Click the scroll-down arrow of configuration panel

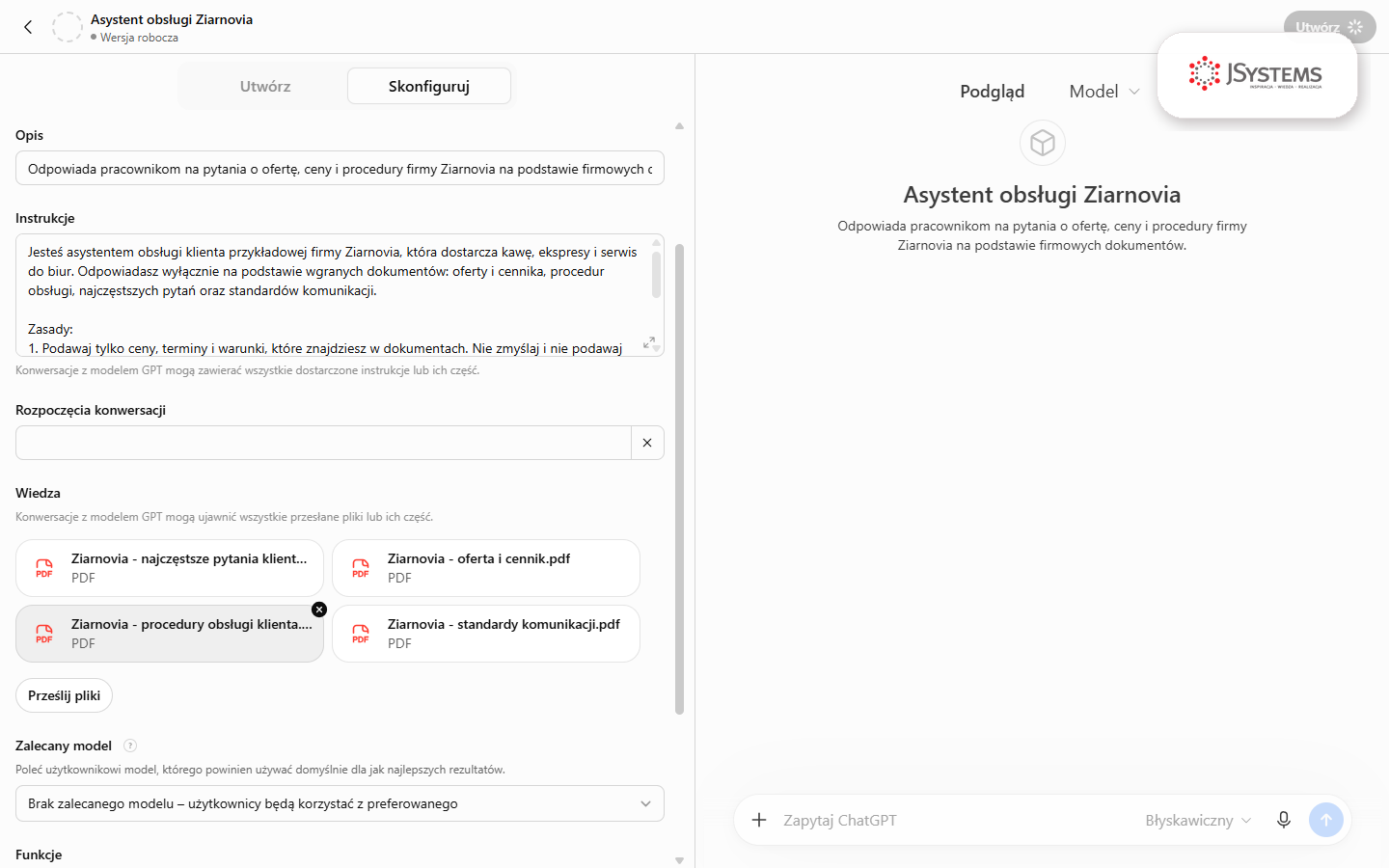coord(679,860)
